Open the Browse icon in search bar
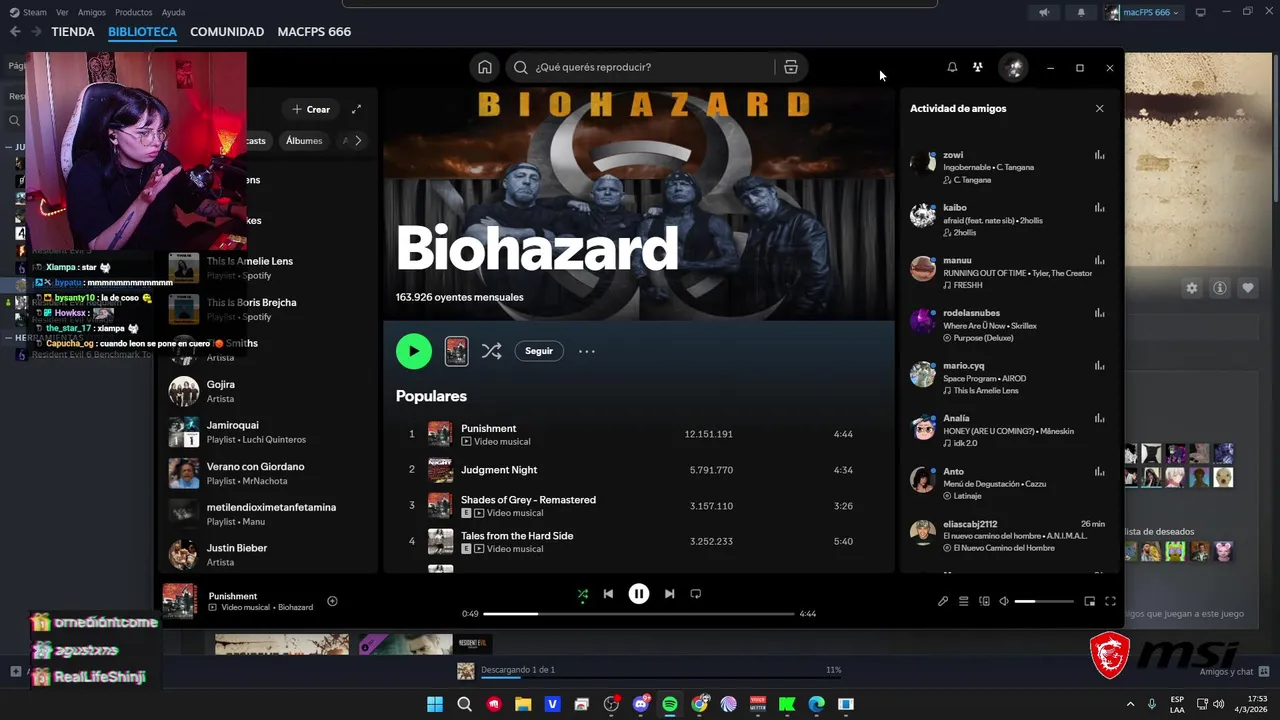This screenshot has width=1280, height=720. point(791,67)
